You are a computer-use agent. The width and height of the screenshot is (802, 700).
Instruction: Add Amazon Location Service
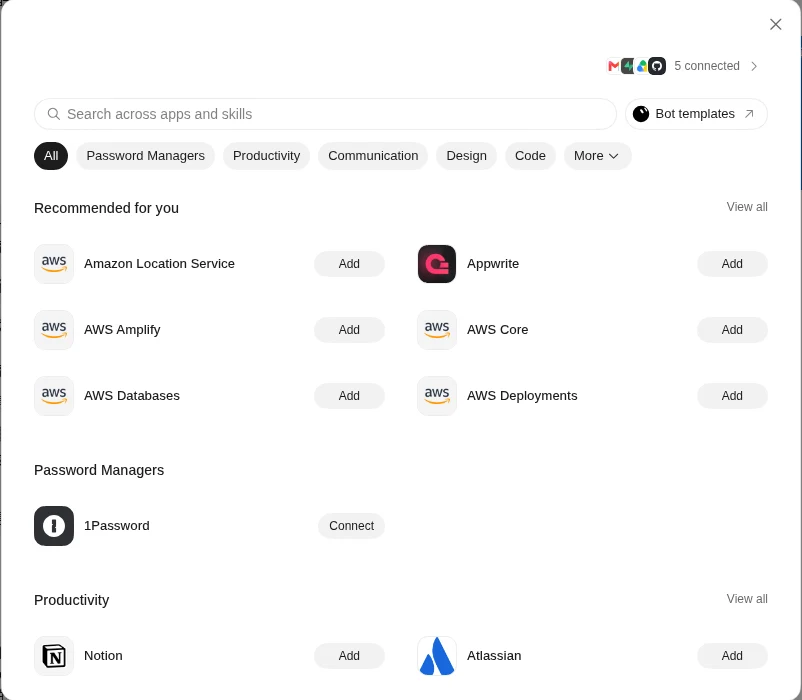pyautogui.click(x=349, y=264)
